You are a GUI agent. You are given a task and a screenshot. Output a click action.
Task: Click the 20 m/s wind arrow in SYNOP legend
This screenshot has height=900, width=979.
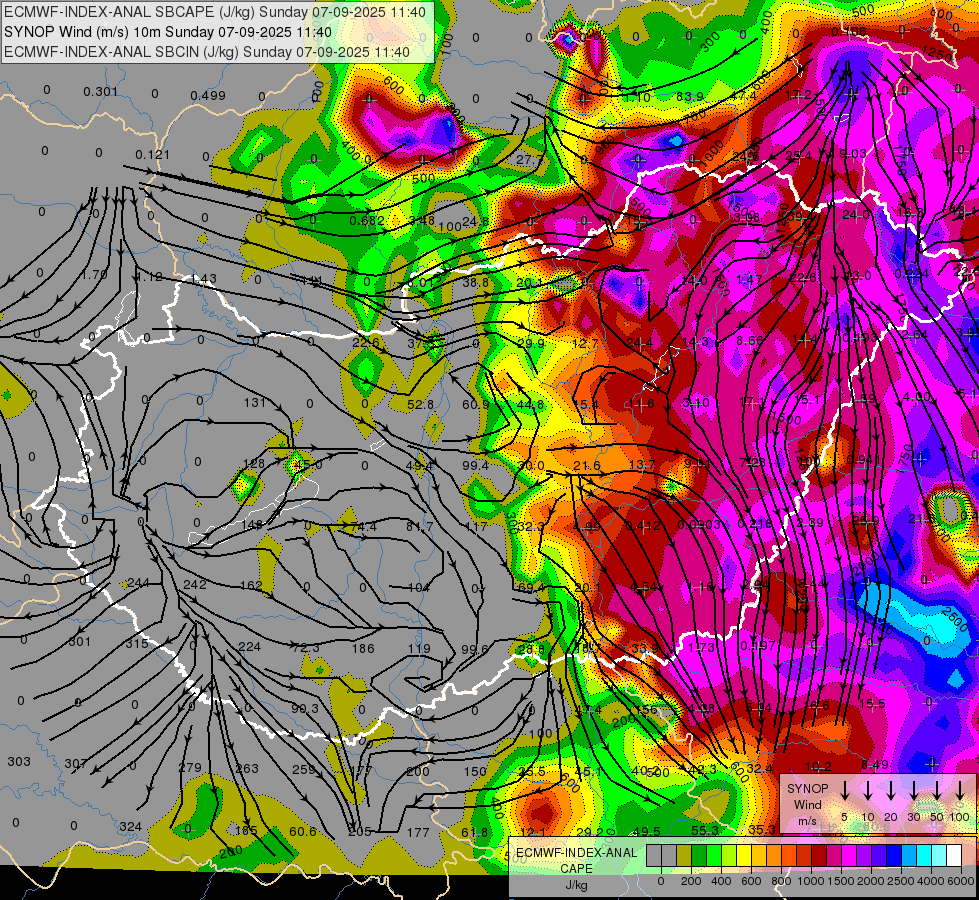coord(891,790)
